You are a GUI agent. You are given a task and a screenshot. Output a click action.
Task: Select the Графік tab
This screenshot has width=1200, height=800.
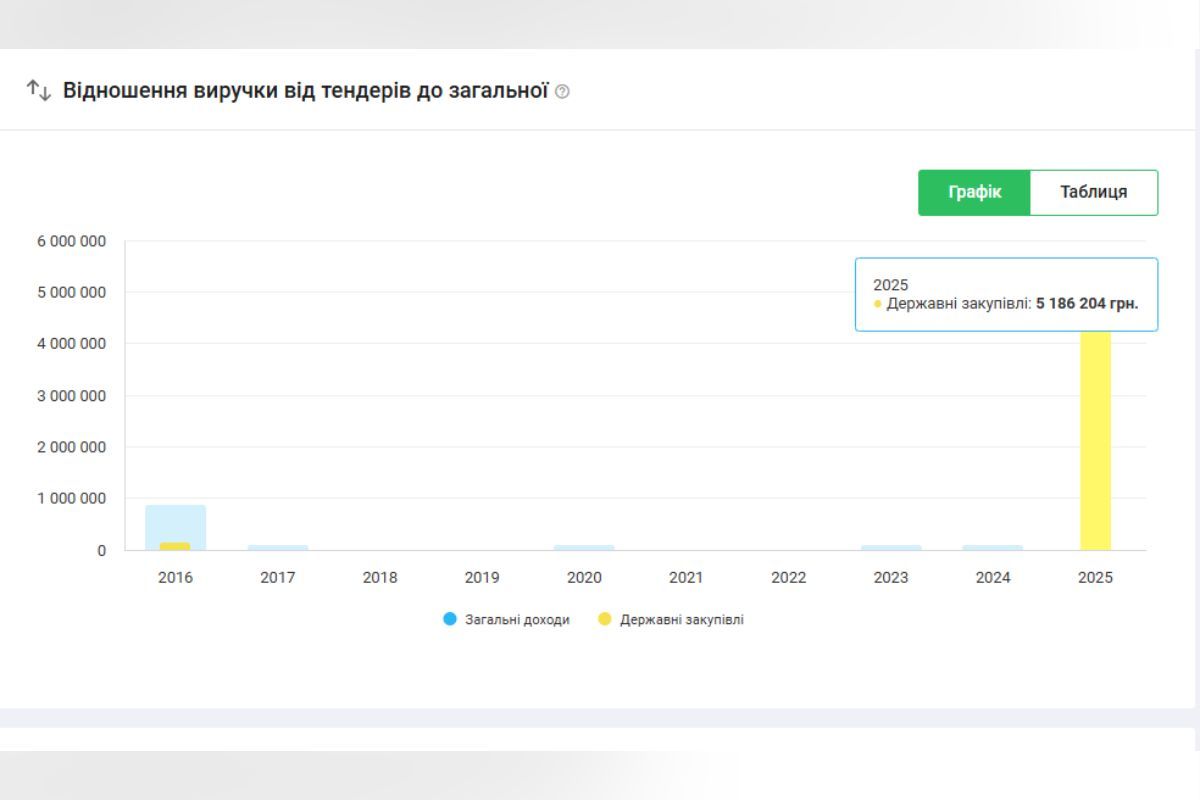pyautogui.click(x=974, y=192)
